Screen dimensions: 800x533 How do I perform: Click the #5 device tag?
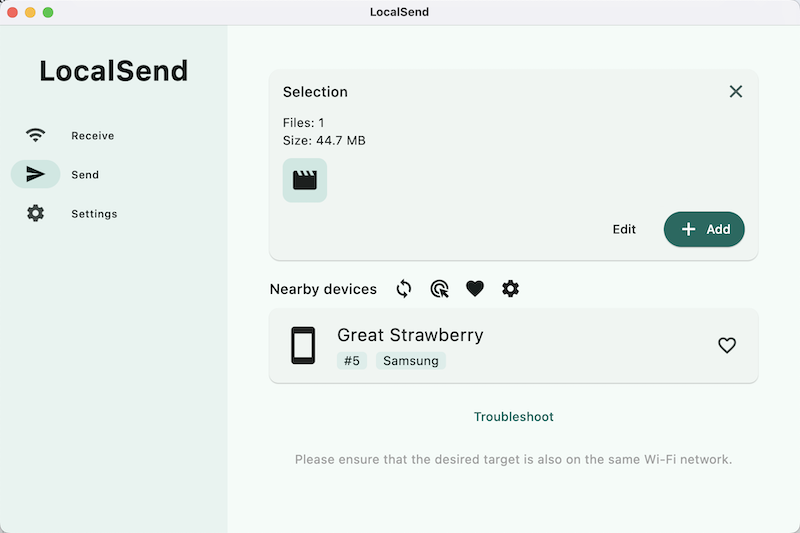352,361
